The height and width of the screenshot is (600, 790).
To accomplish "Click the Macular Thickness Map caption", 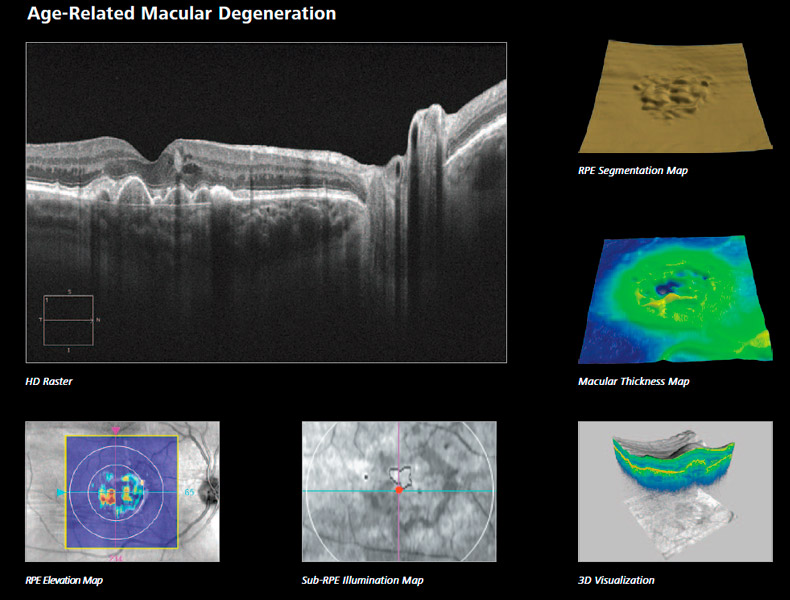I will [x=633, y=382].
